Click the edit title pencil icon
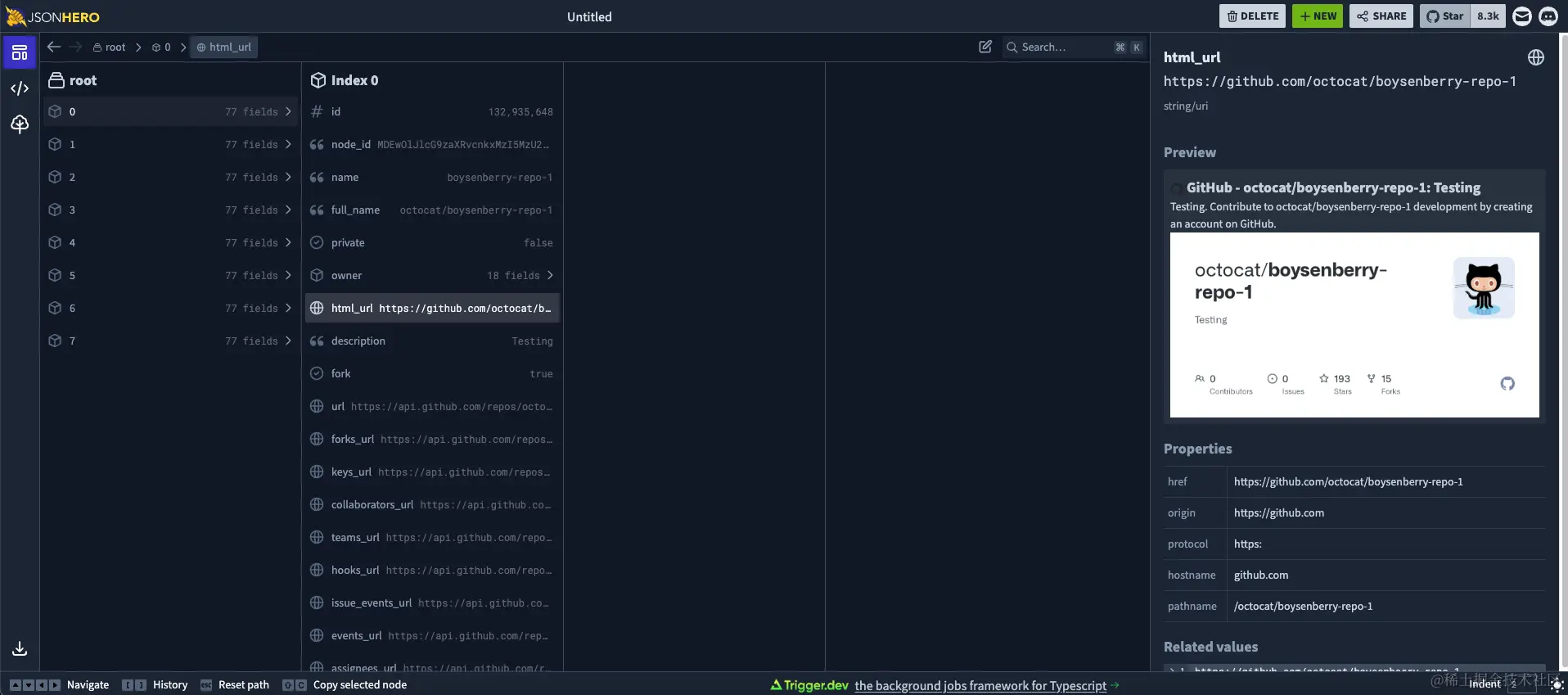1568x695 pixels. click(x=985, y=47)
